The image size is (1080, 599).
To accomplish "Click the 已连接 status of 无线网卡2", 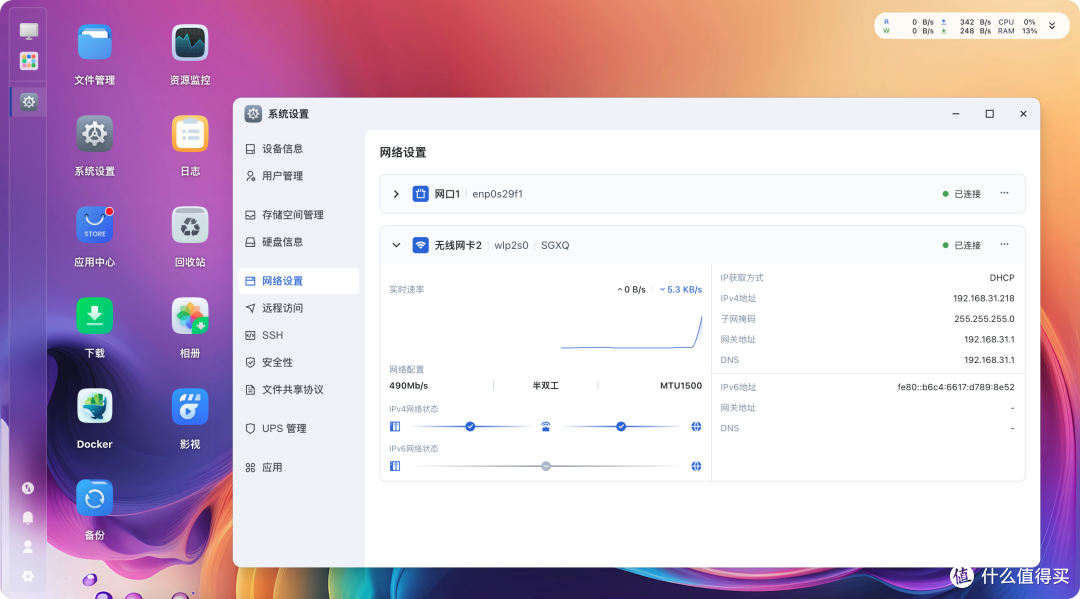I will (962, 245).
